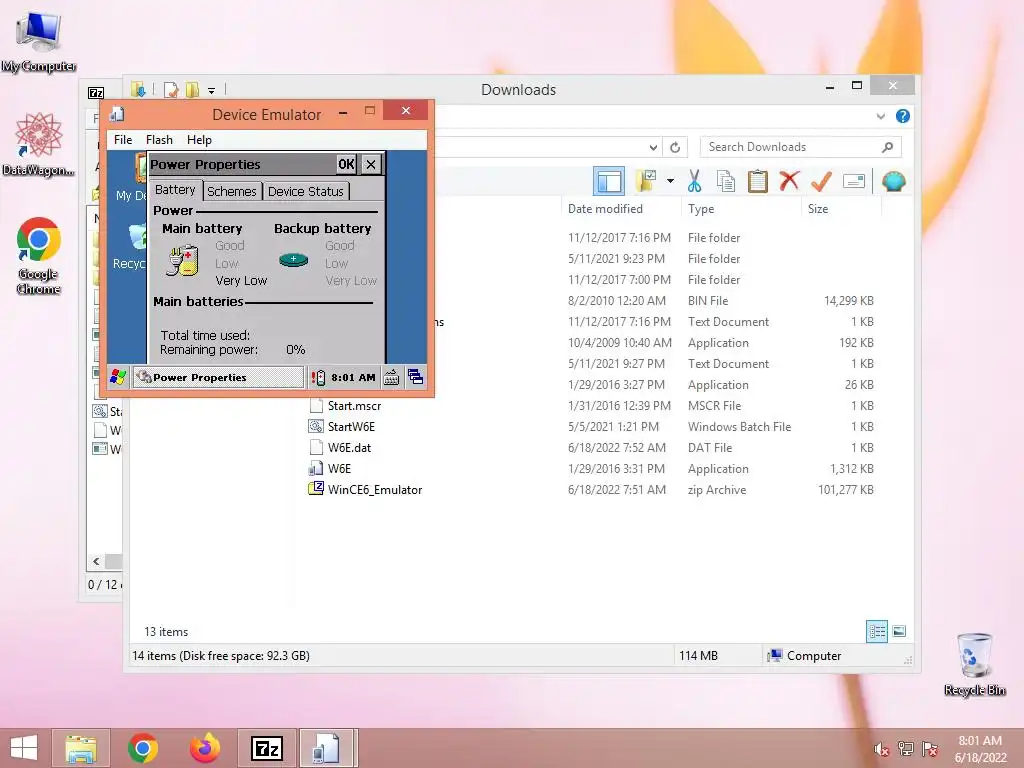Click the folder select options icon in Downloads toolbar
Viewport: 1024px width, 768px height.
pyautogui.click(x=646, y=181)
